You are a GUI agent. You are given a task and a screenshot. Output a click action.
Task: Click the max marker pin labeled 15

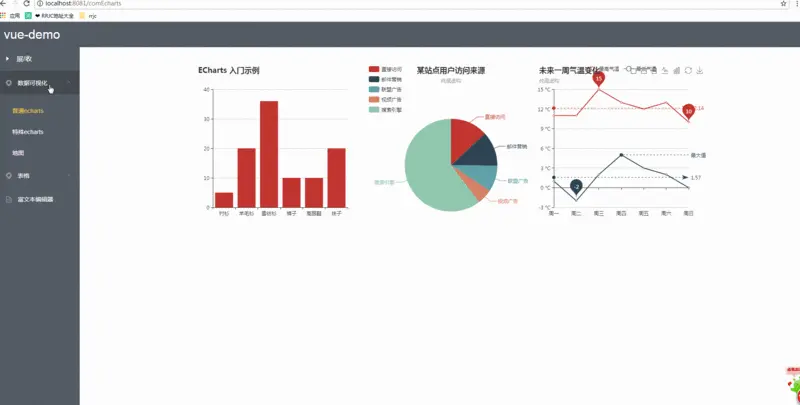[598, 79]
